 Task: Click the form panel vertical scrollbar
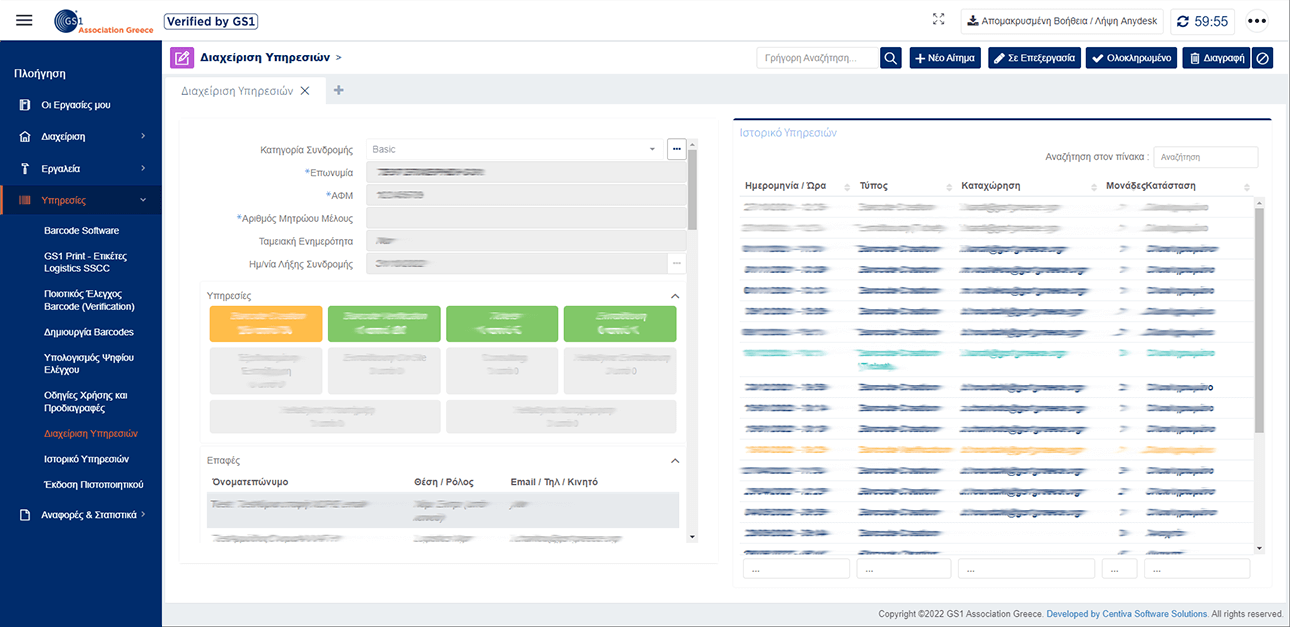click(692, 190)
